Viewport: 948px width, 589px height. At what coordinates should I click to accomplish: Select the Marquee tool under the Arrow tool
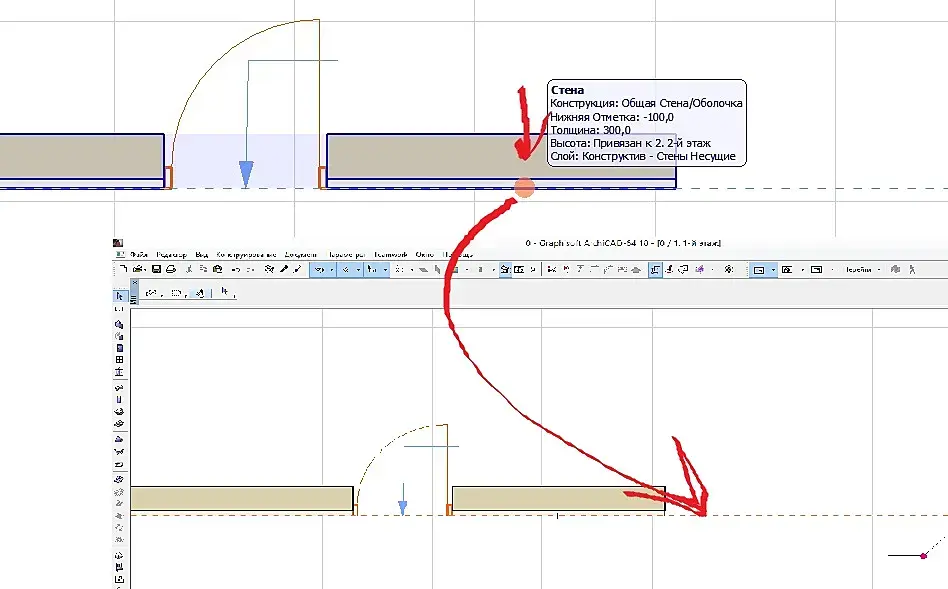(x=119, y=309)
